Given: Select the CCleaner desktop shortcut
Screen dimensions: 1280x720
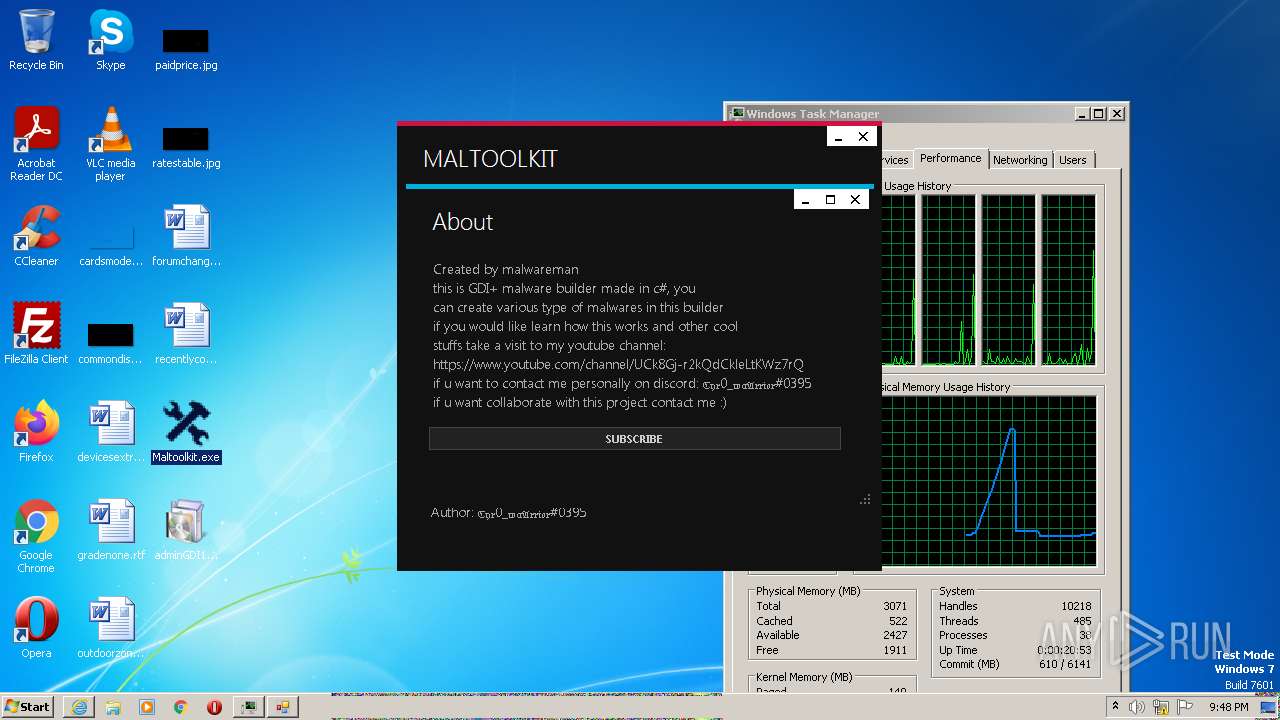Looking at the screenshot, I should pos(36,236).
